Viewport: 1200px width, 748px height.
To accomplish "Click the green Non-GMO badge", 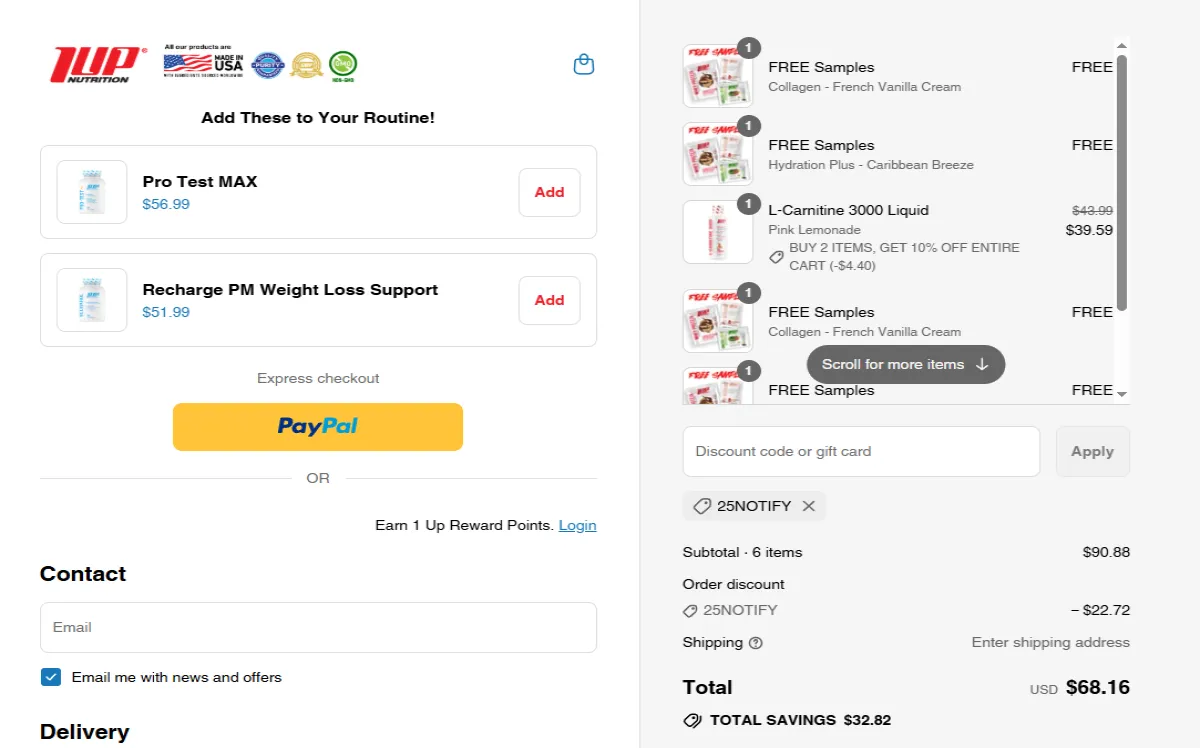I will click(x=345, y=64).
